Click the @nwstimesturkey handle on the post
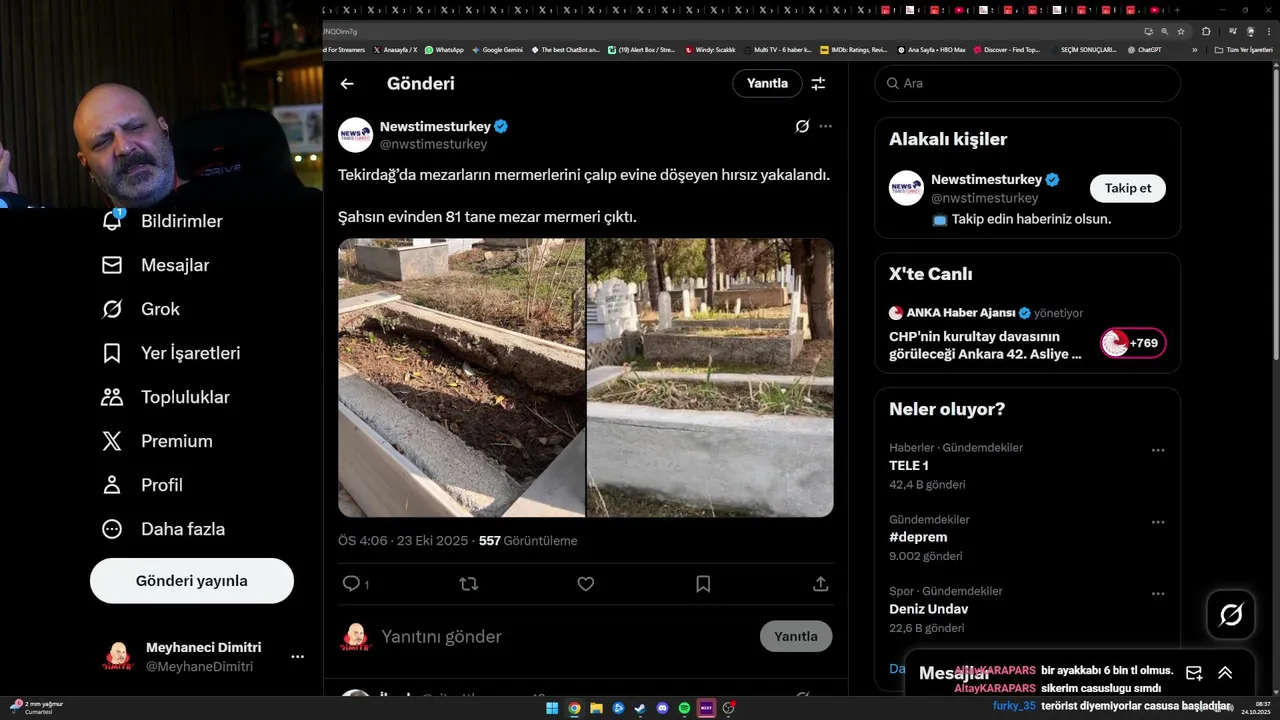The image size is (1280, 720). (x=433, y=144)
